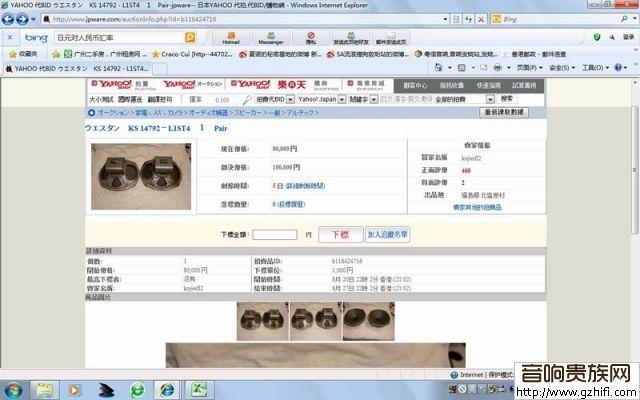Expand the 關鍵字 keyword dropdown

[x=373, y=99]
